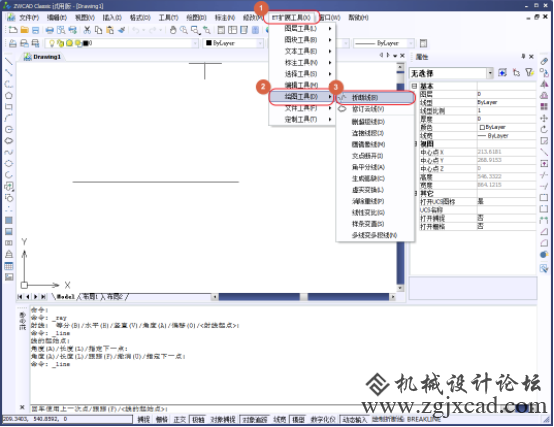Select the Circle tool in draw toolbar
This screenshot has width=554, height=427.
9,129
